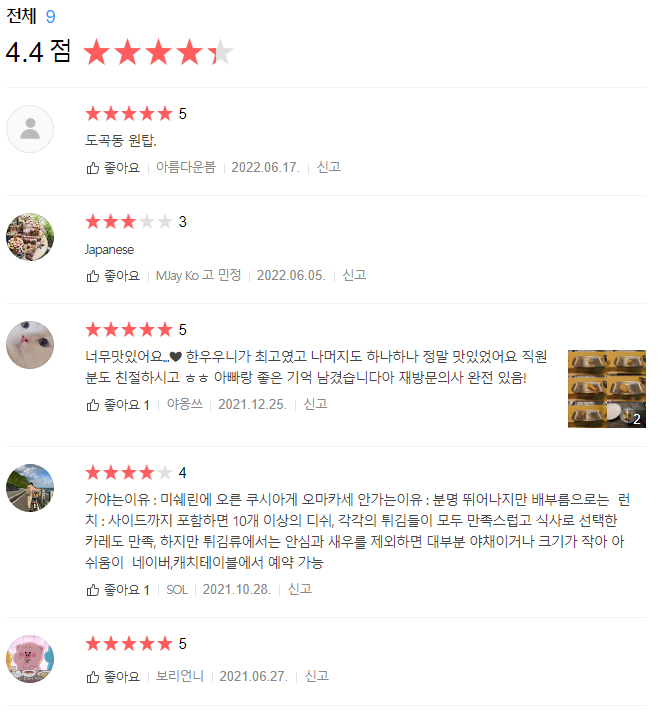Open the white cat profile picture
The width and height of the screenshot is (666, 716).
pos(30,345)
